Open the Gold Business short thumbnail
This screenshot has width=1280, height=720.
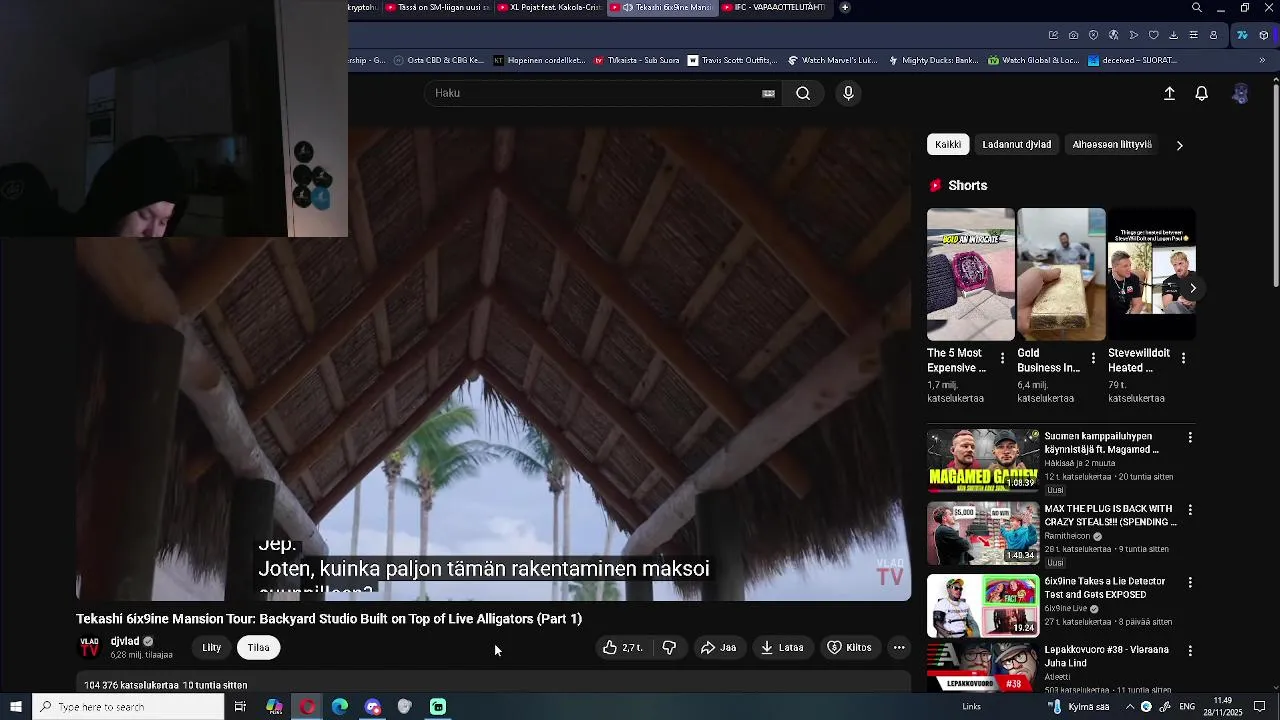point(1061,274)
